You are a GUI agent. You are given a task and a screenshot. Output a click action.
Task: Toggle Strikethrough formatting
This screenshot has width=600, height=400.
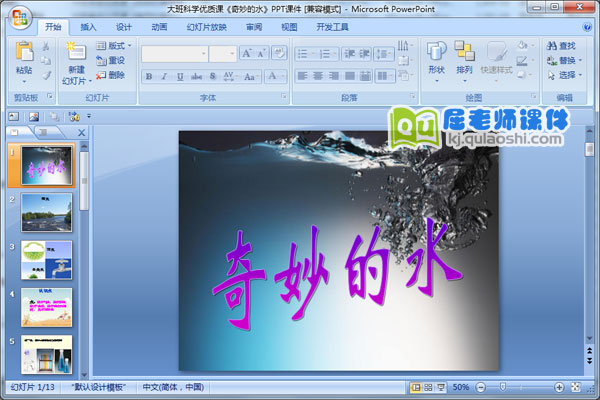(x=196, y=76)
